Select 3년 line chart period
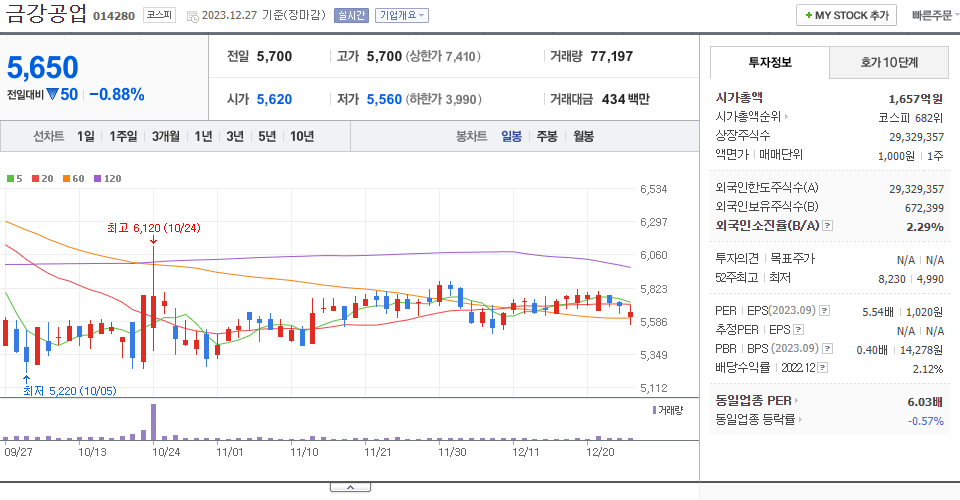The width and height of the screenshot is (960, 500). (235, 136)
